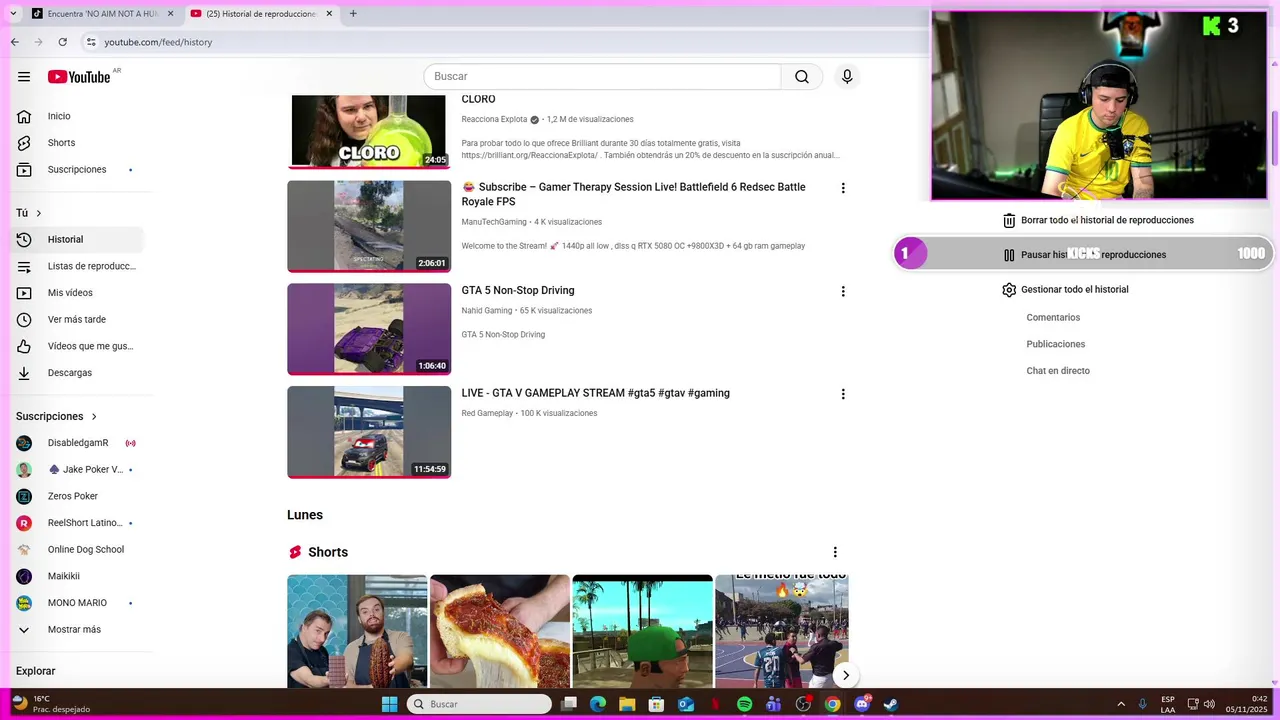The image size is (1280, 720).
Task: Open Ver más tarde in the sidebar
Action: click(x=78, y=320)
